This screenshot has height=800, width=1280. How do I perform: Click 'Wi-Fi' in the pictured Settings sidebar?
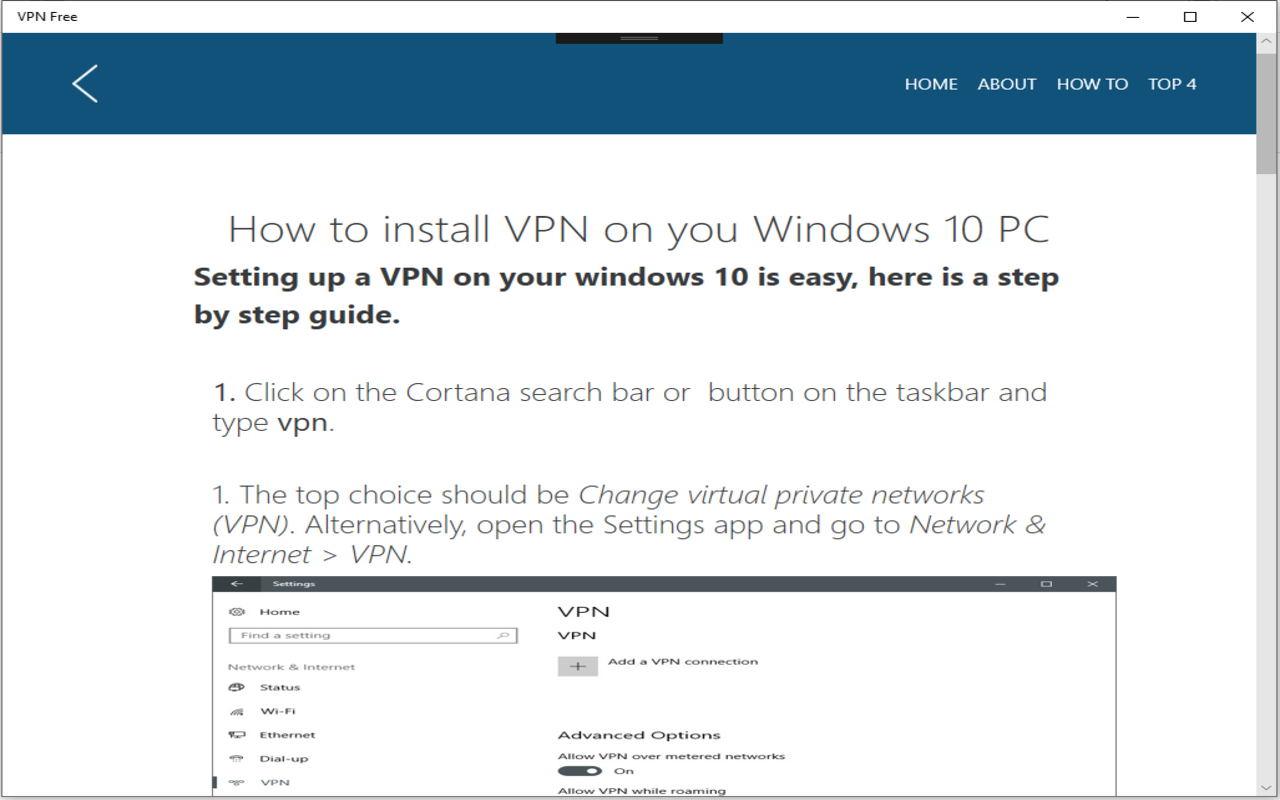click(277, 711)
